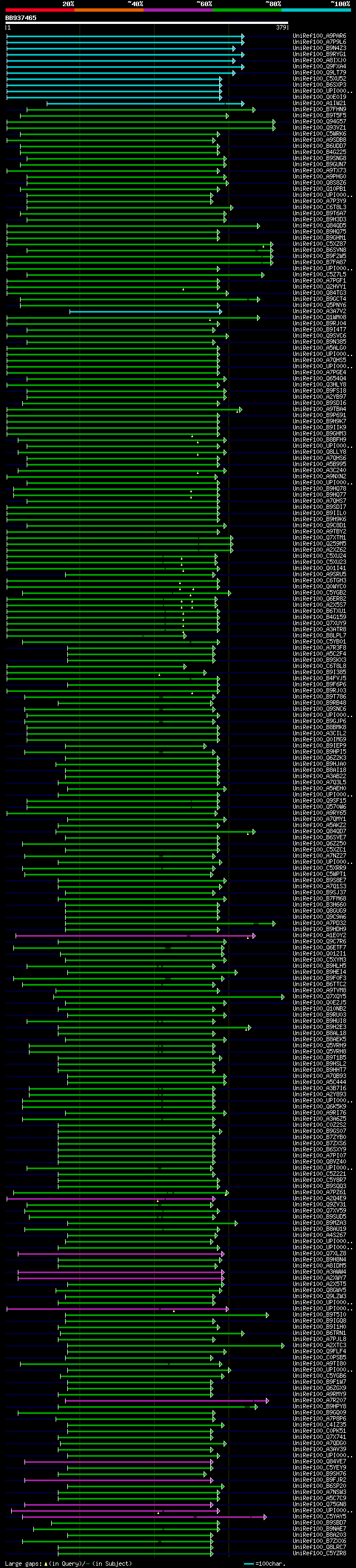Screen dimensions: 356x1568
Task: Select the UniRef100_B9H2E3 label
Action: pos(319,1027)
